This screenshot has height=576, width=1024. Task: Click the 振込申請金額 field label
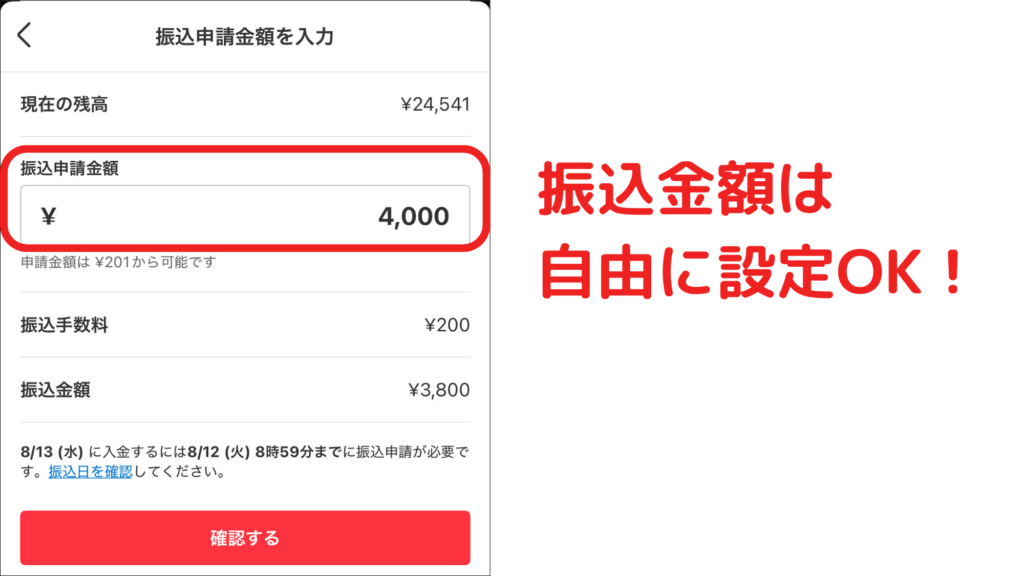pyautogui.click(x=71, y=168)
